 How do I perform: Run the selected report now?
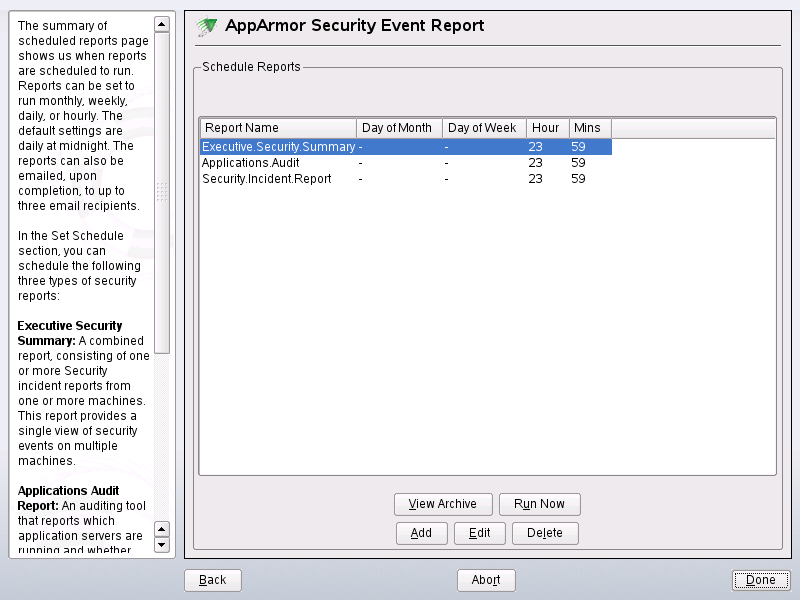click(x=540, y=504)
